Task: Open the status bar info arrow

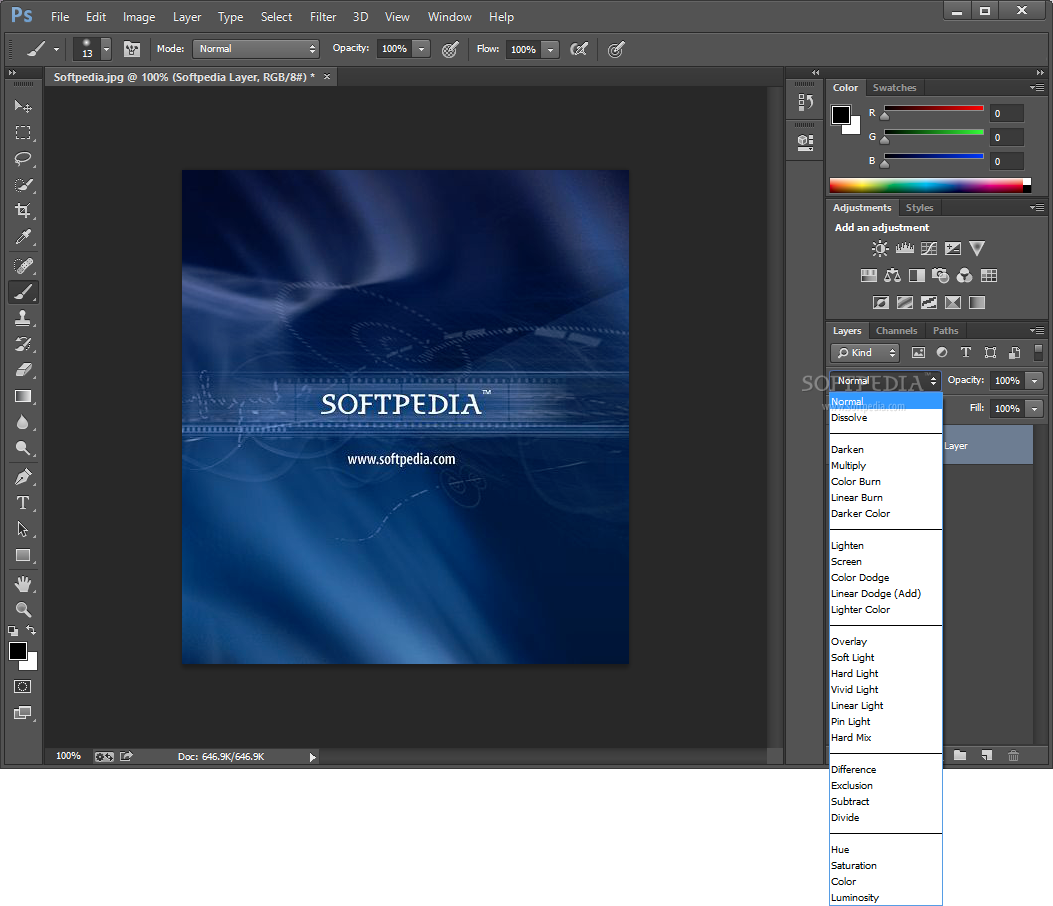Action: point(312,757)
